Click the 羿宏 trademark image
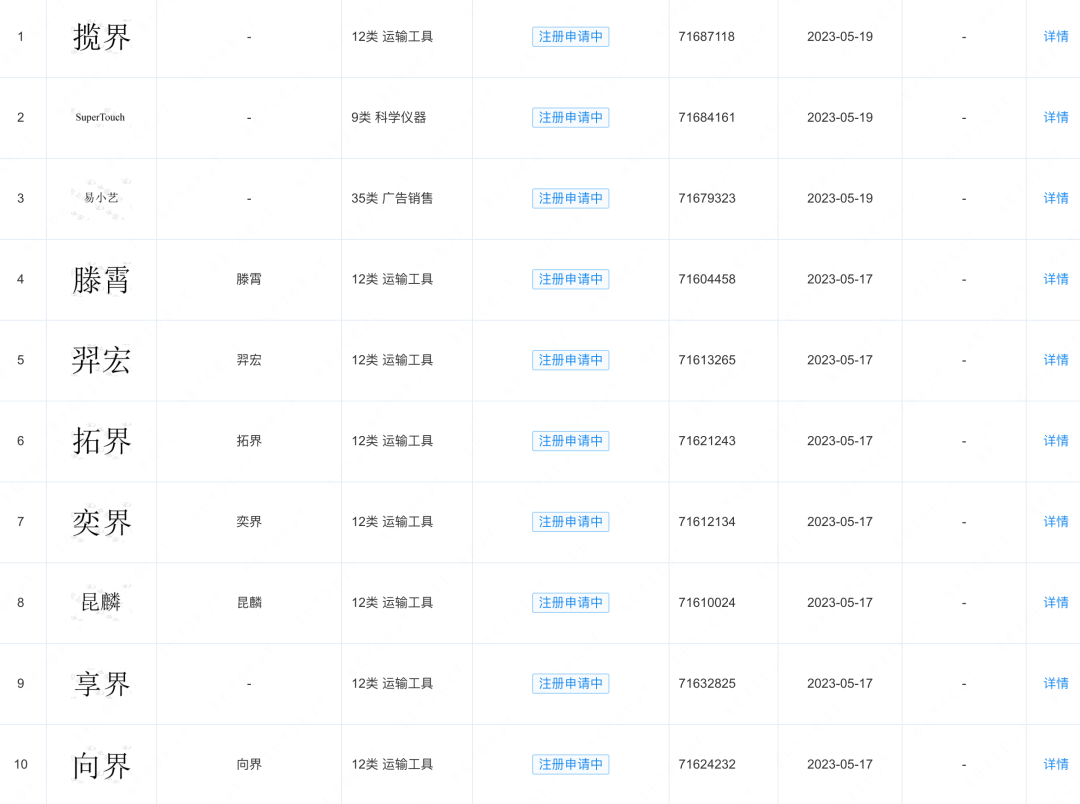1080x804 pixels. (101, 360)
